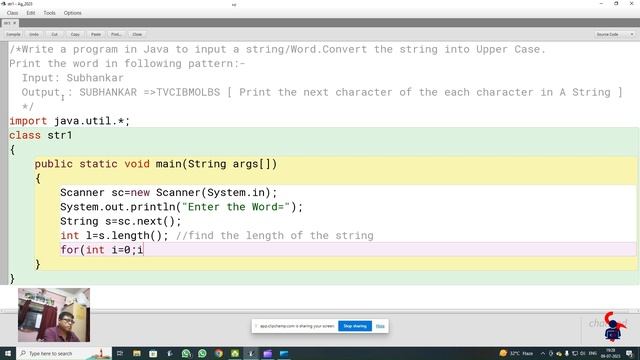Screen dimensions: 640x360
Task: Click the comment line Input: Subhankar
Action: 73,78
